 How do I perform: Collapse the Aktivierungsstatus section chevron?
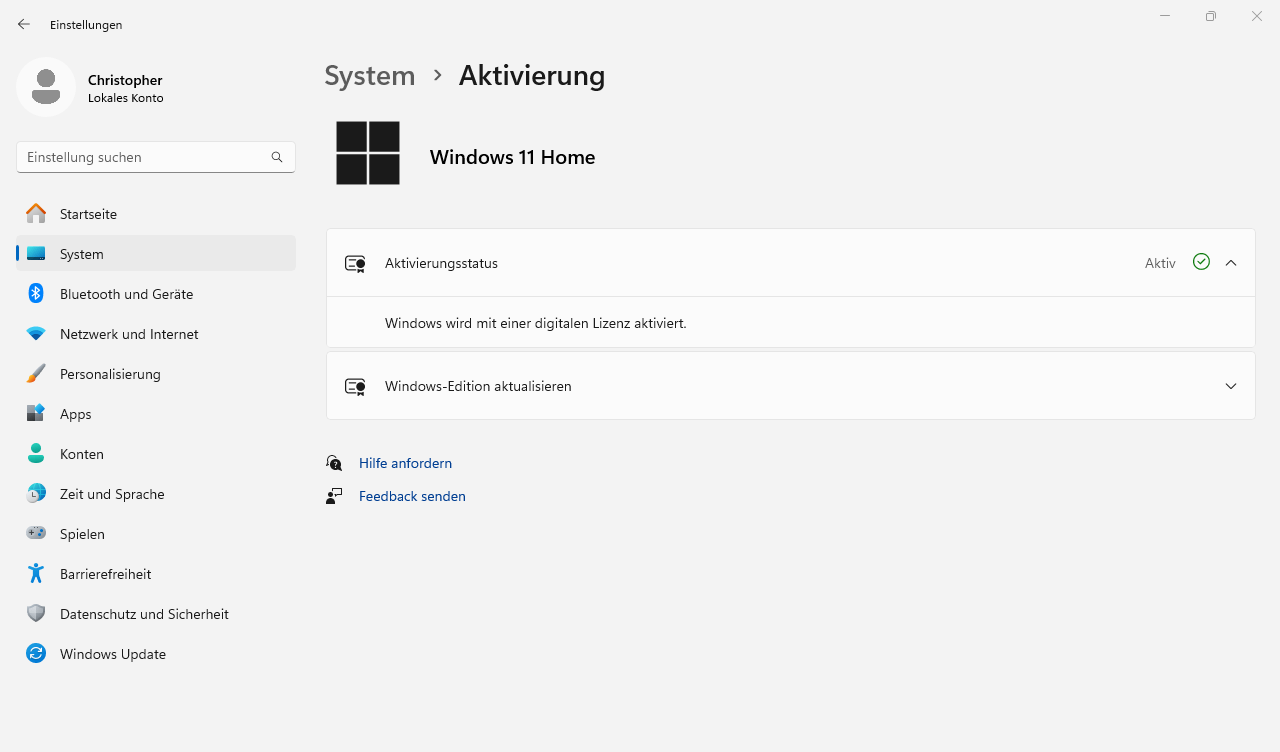coord(1231,263)
